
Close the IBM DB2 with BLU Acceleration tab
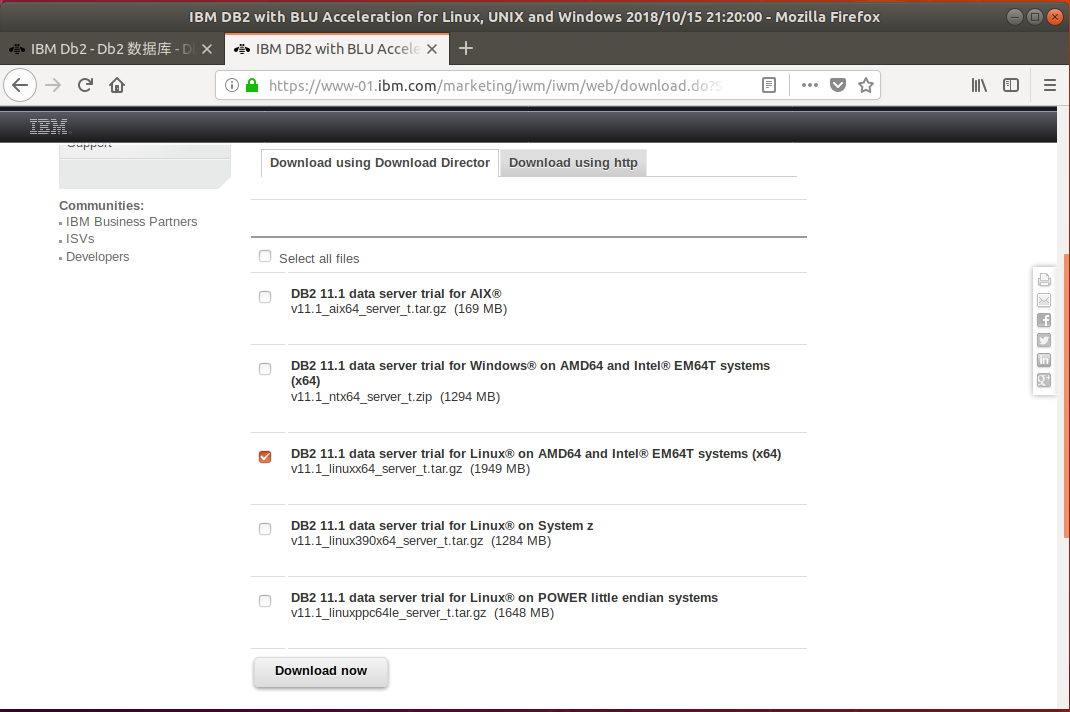432,49
